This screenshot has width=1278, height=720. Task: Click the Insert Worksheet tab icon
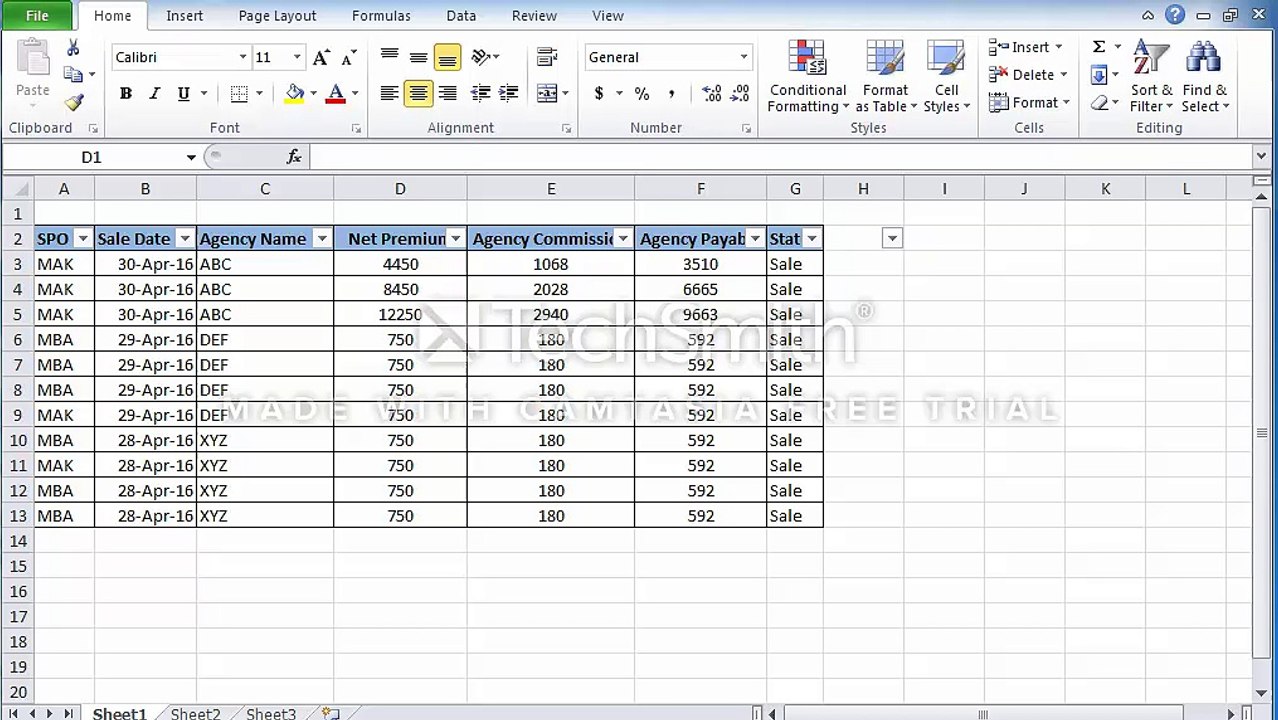coord(331,713)
